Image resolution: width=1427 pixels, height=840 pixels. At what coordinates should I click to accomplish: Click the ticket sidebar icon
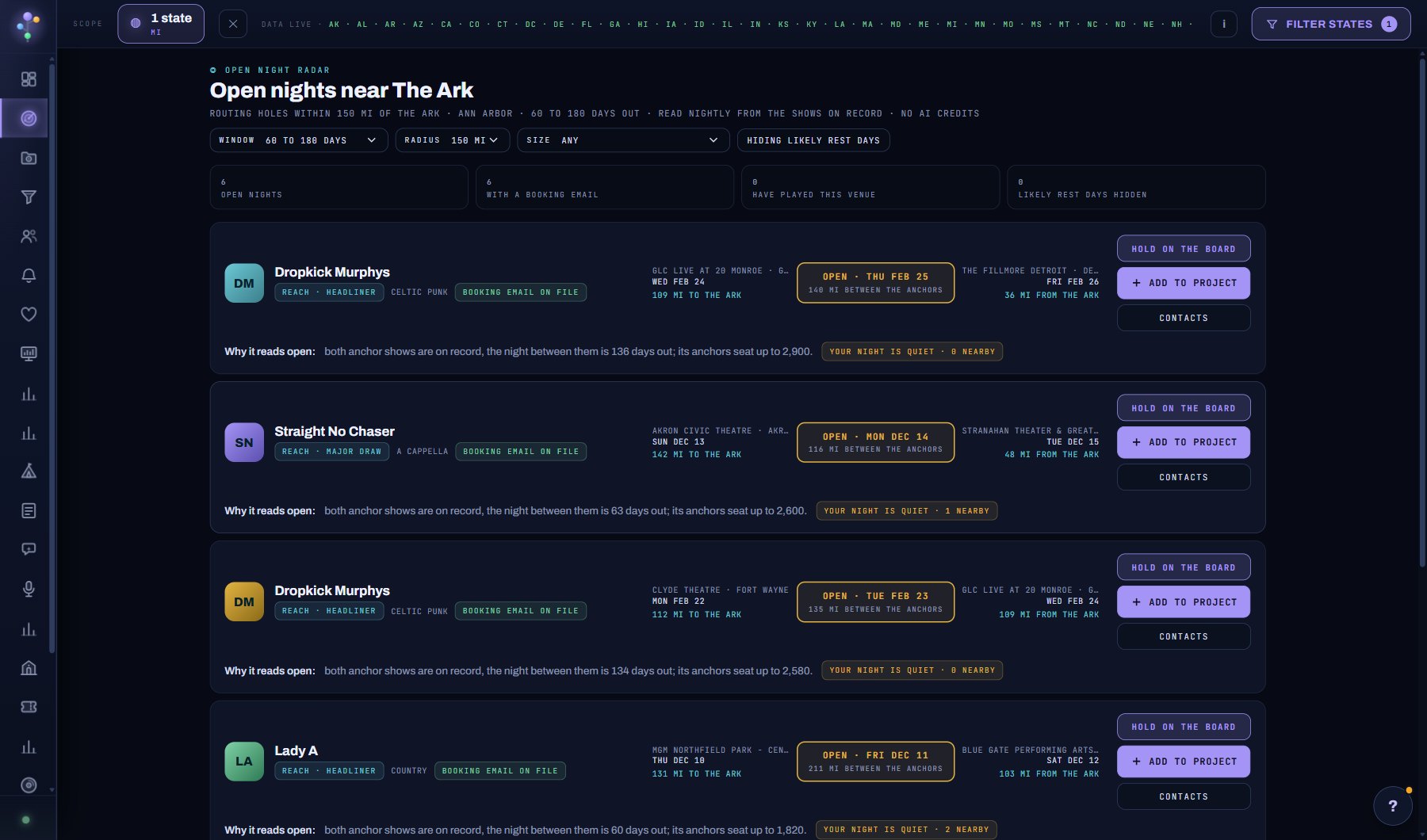tap(29, 707)
